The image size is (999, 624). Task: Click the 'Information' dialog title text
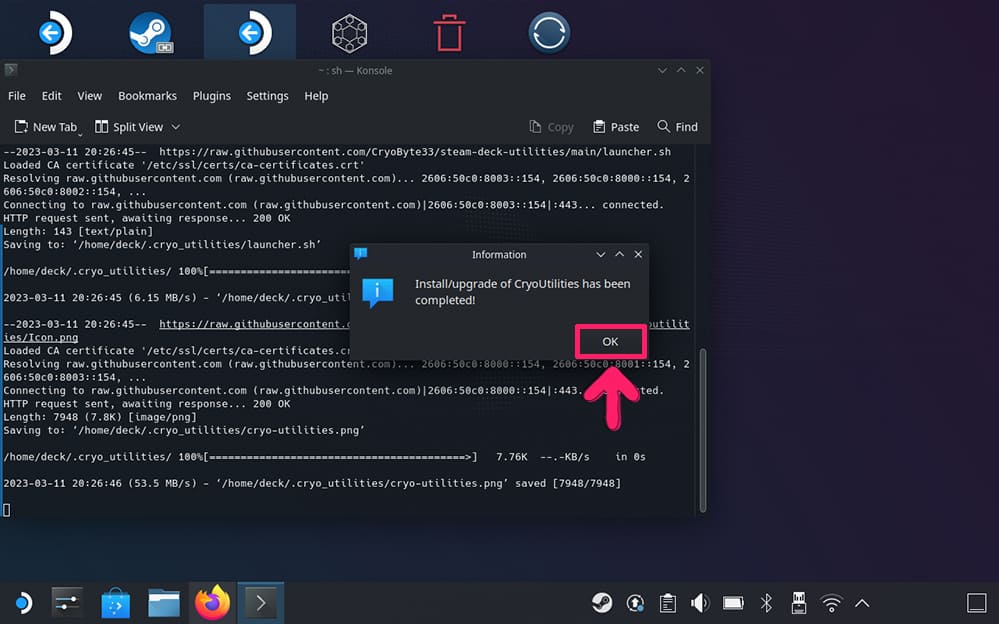point(499,254)
